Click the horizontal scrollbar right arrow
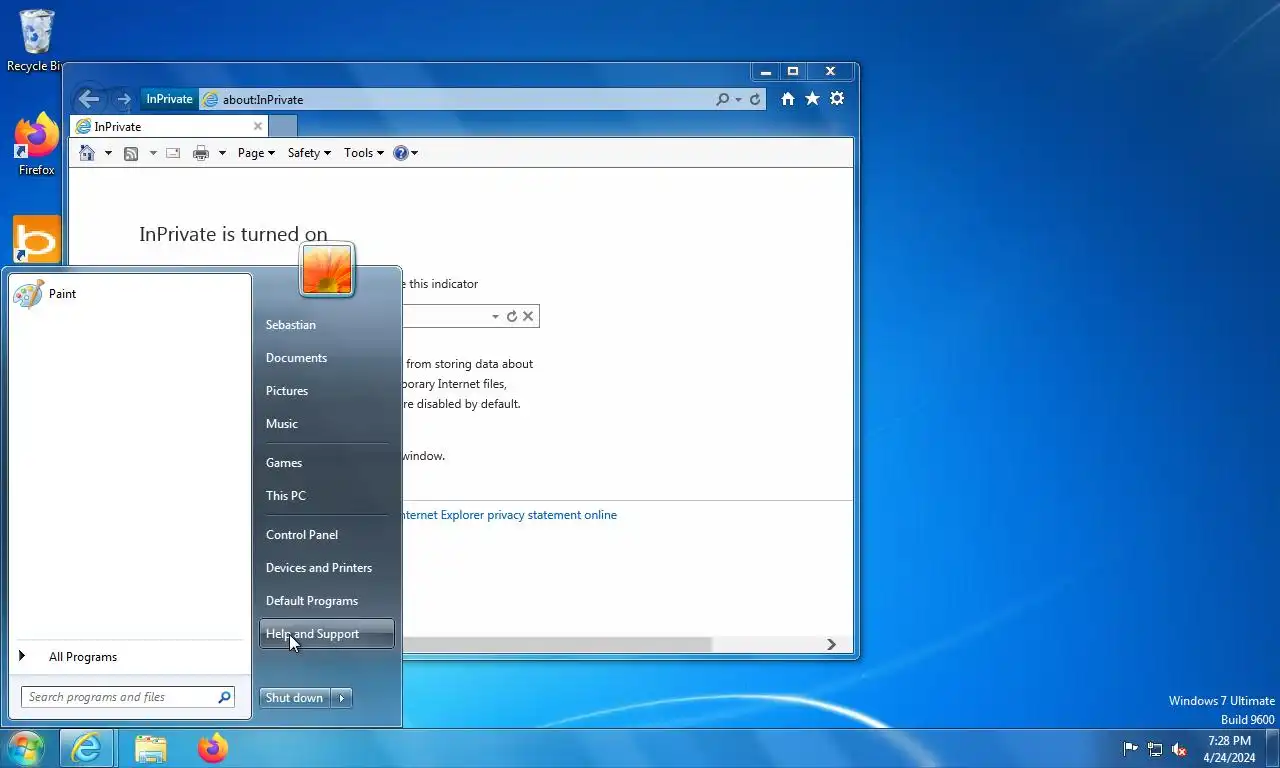 point(831,645)
